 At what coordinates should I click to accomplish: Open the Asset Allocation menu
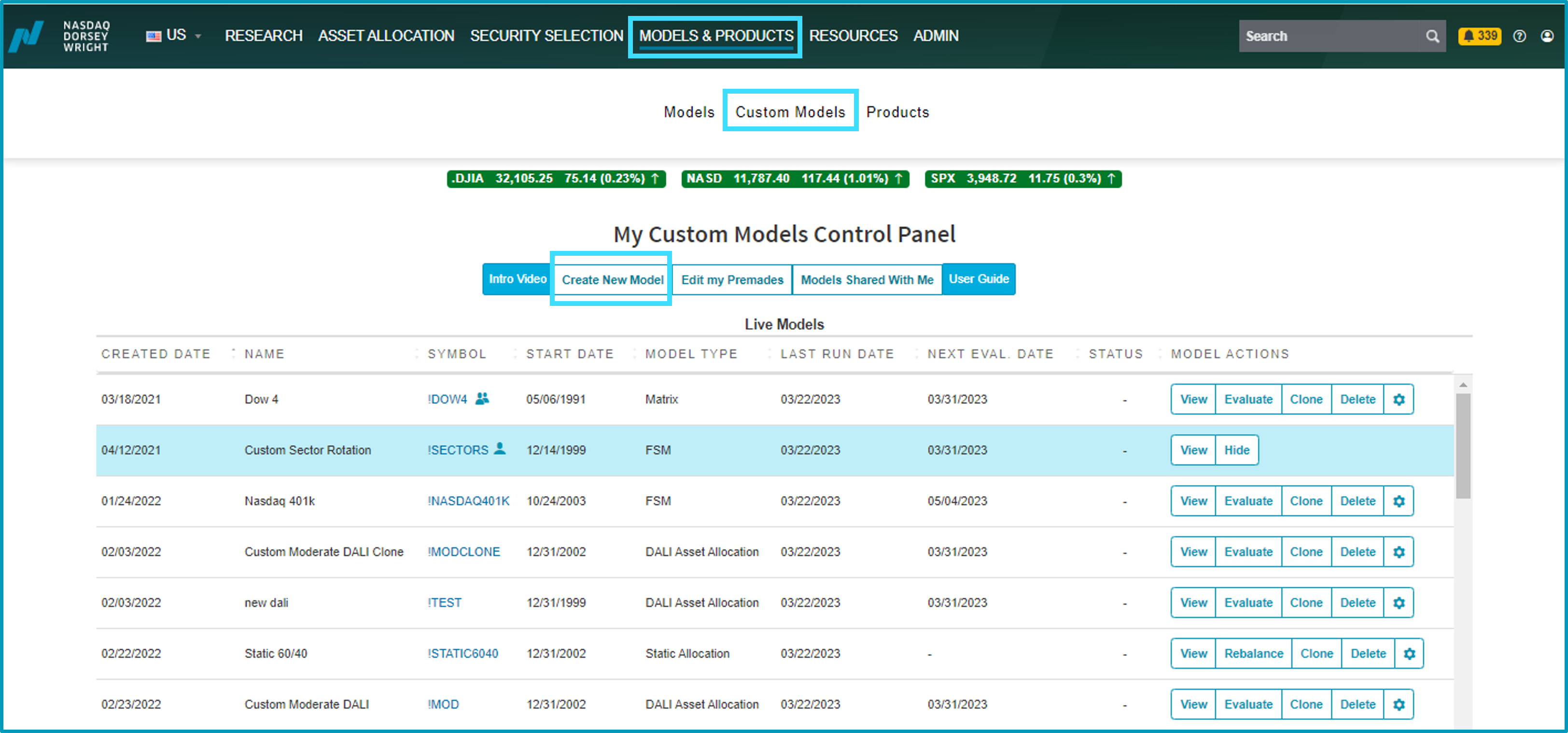click(387, 36)
